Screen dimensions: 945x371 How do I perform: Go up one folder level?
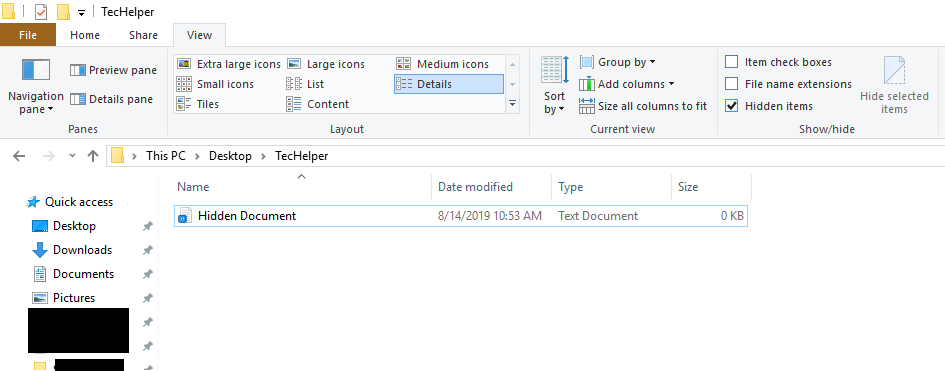92,156
